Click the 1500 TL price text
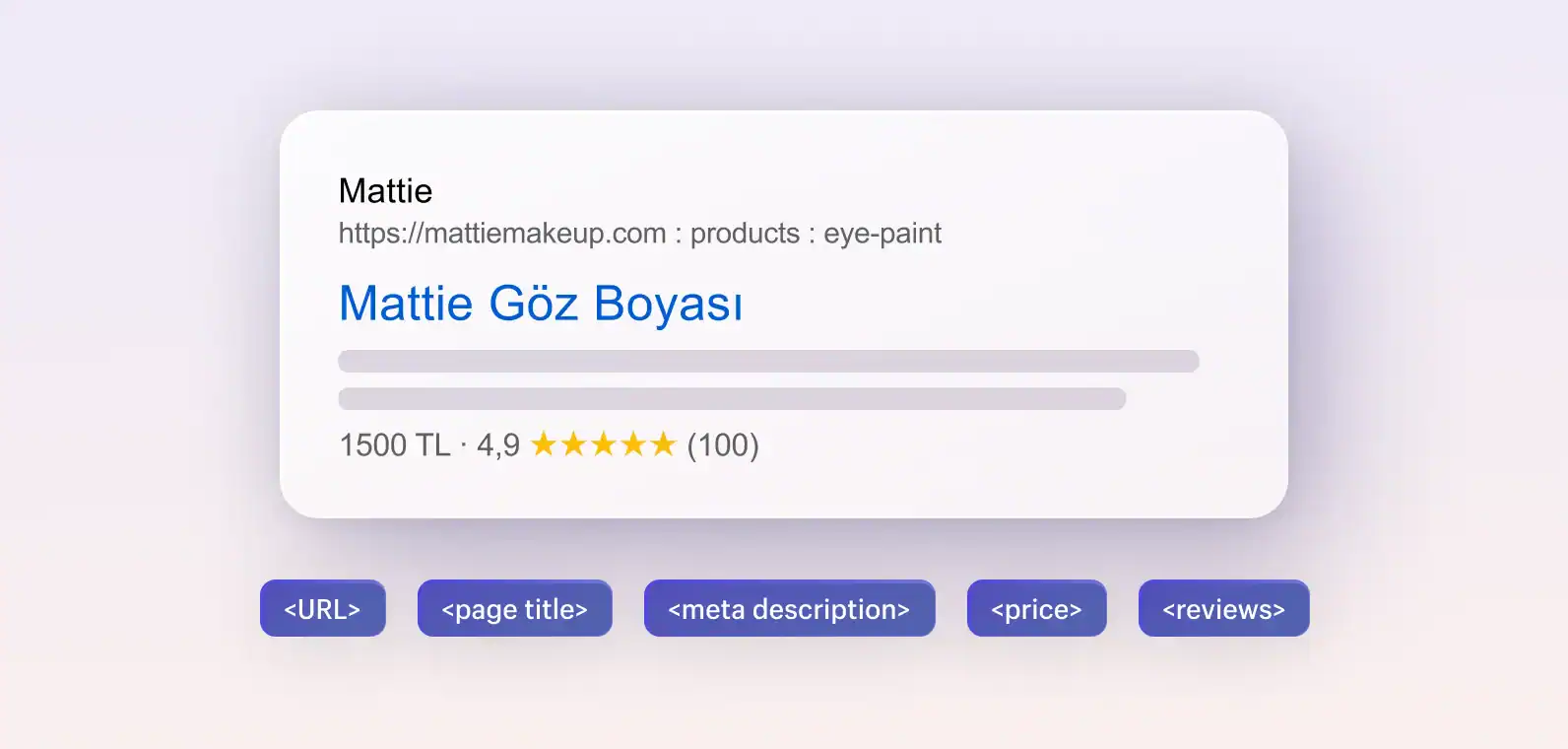1568x749 pixels. [x=395, y=444]
